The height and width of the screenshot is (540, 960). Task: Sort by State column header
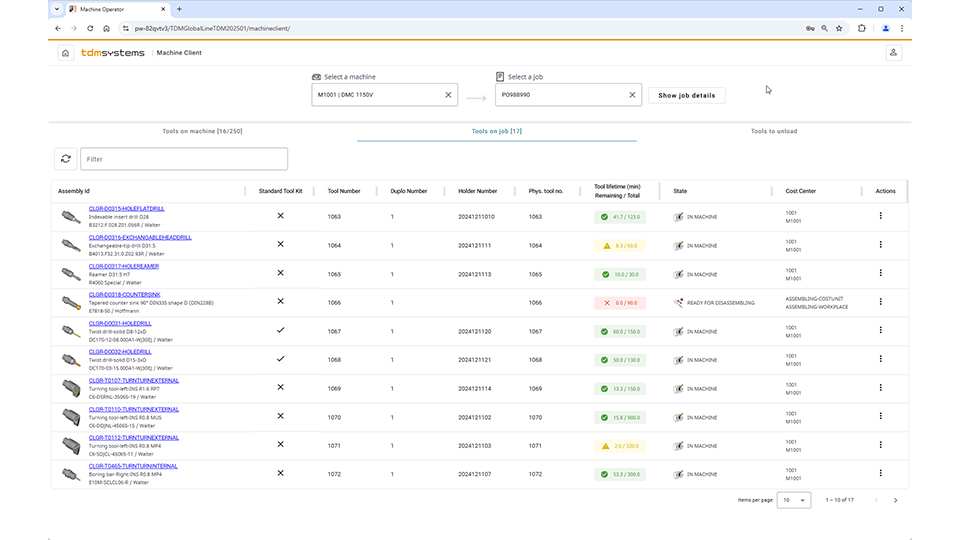[680, 191]
